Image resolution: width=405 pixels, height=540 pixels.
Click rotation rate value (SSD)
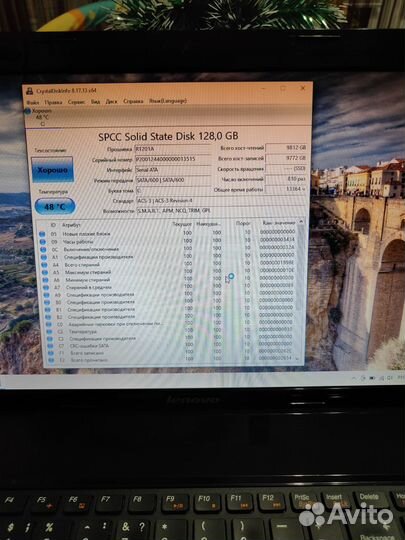[x=286, y=169]
